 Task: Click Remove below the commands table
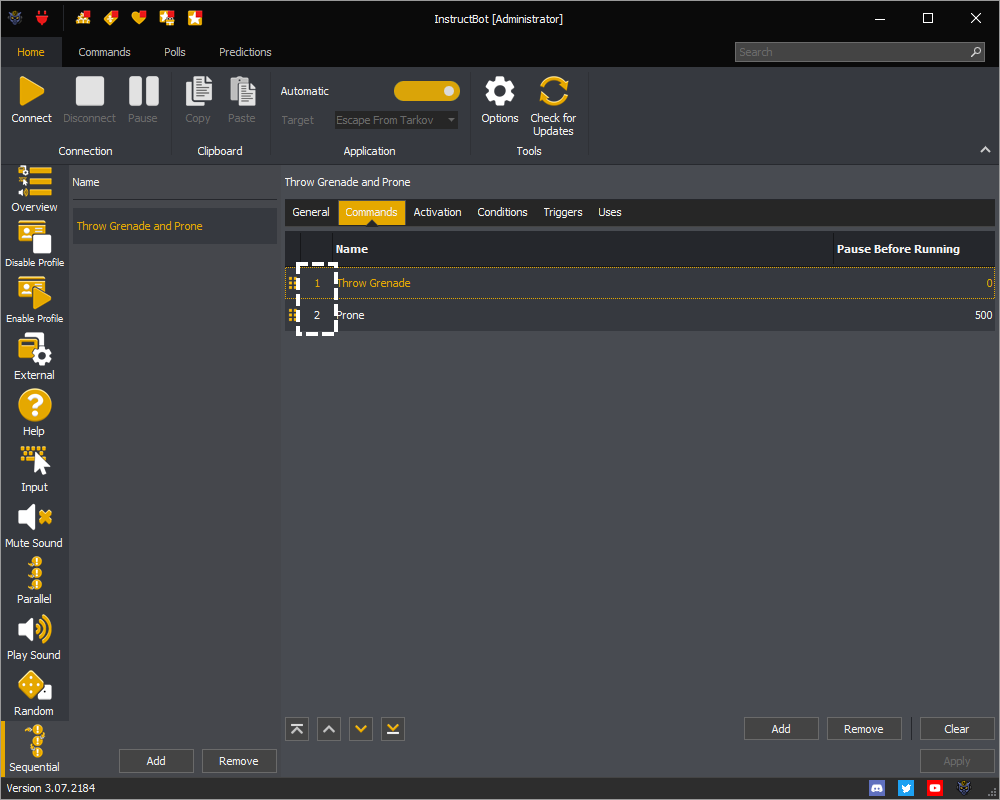click(x=864, y=729)
